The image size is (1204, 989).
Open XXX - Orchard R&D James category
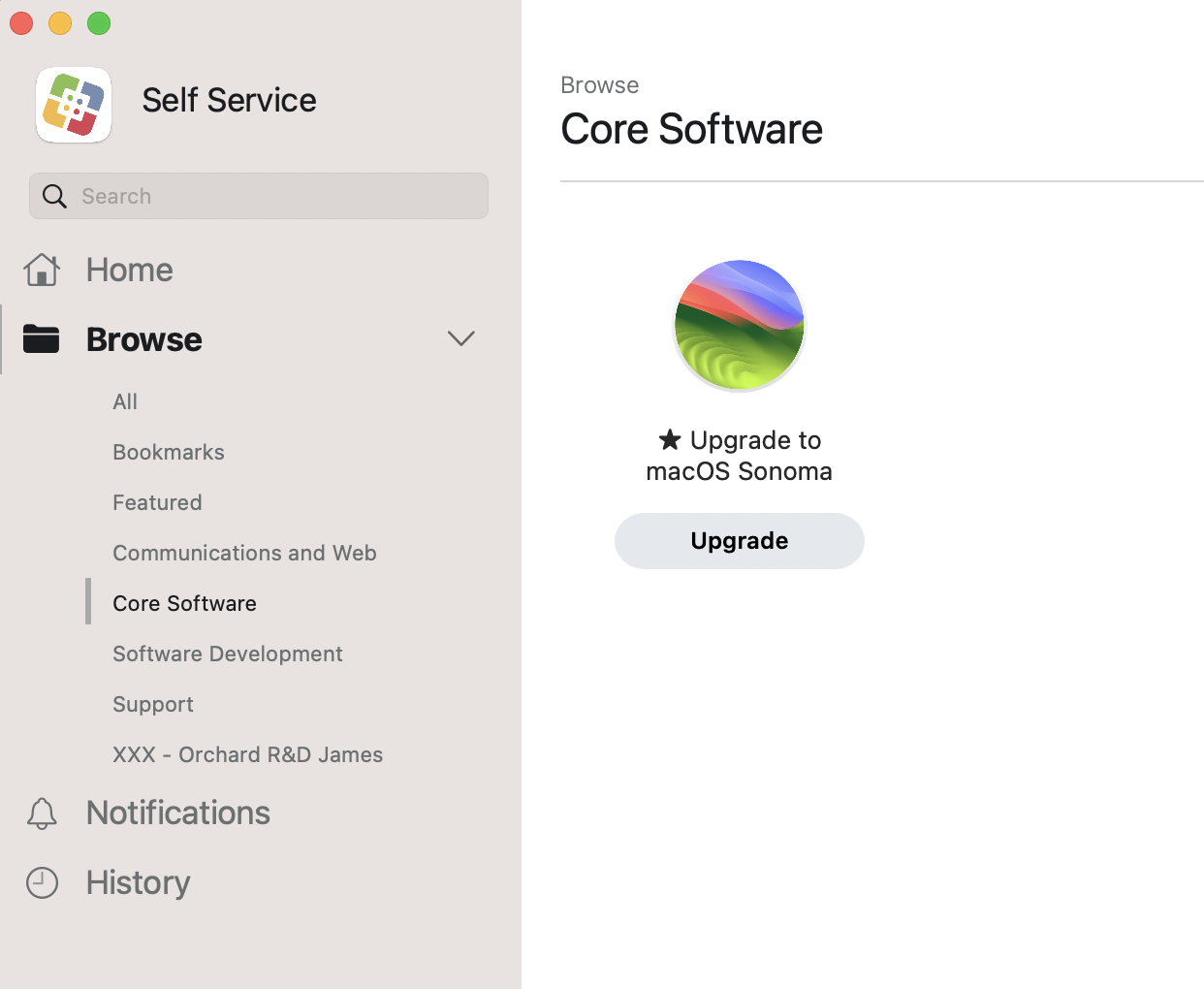coord(247,754)
